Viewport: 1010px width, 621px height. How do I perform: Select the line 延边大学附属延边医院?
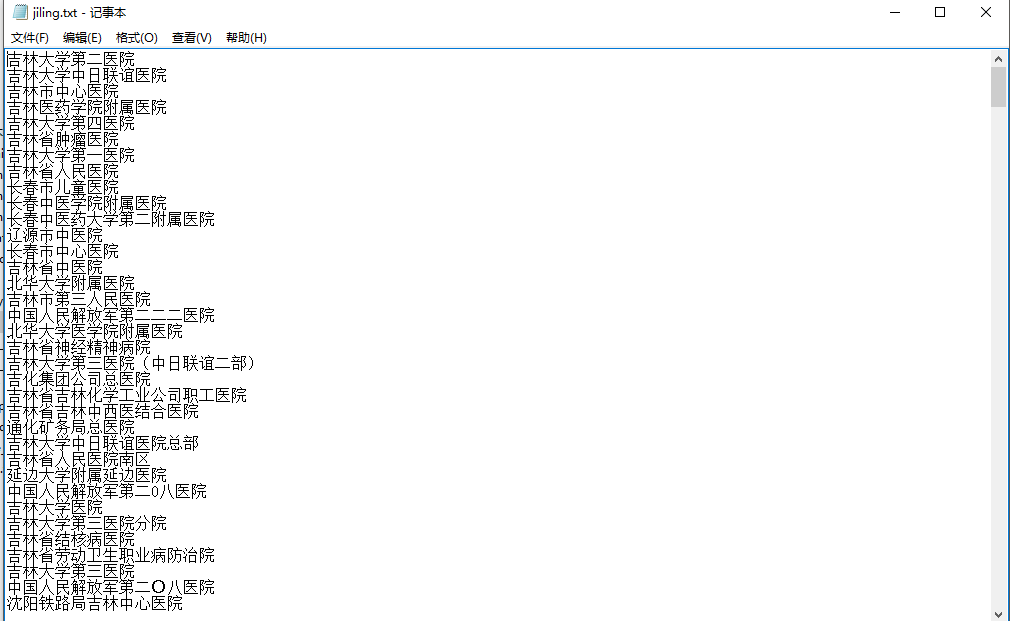pyautogui.click(x=87, y=476)
